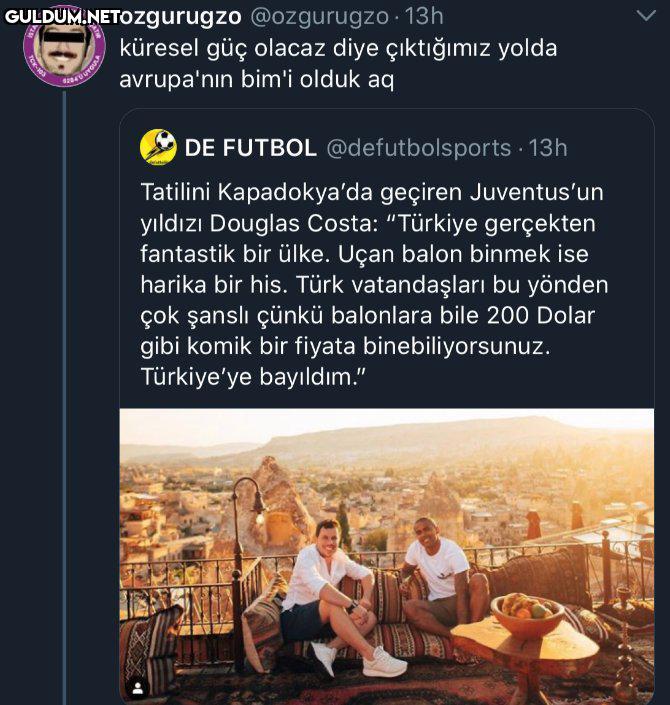Click the GULDUM.NET watermark
The image size is (670, 705).
click(x=62, y=16)
